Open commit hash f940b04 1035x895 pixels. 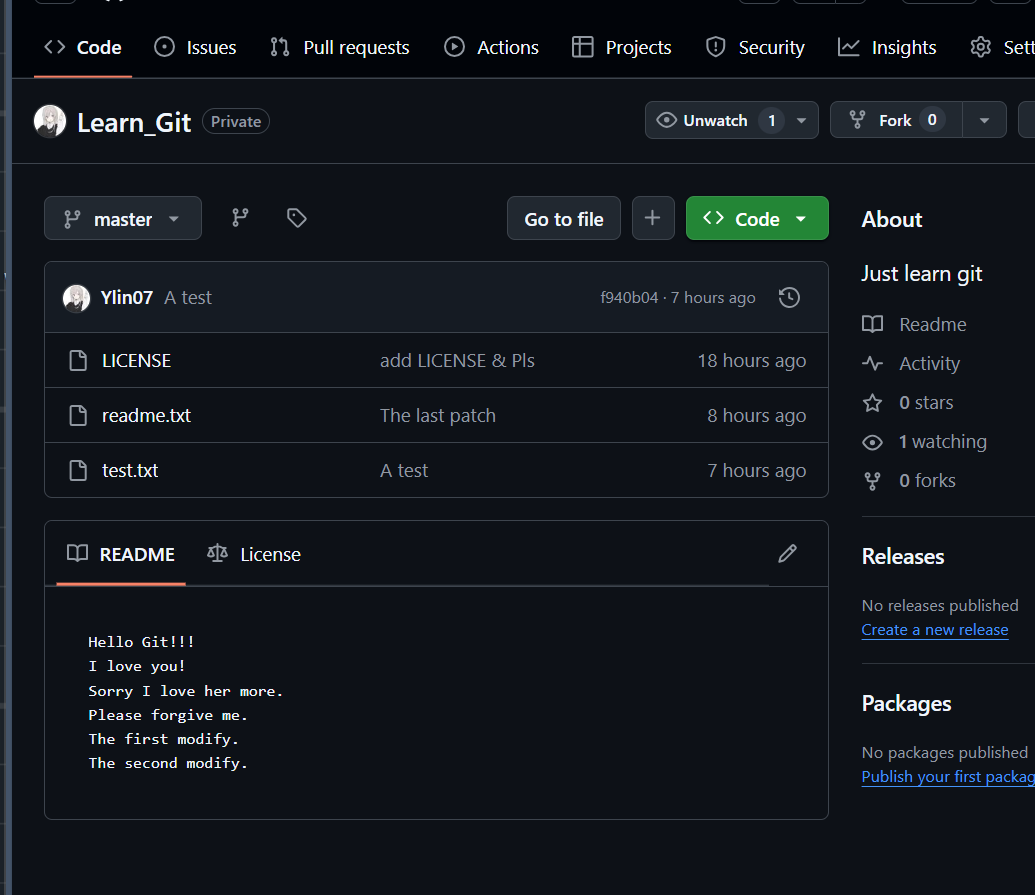tap(629, 298)
